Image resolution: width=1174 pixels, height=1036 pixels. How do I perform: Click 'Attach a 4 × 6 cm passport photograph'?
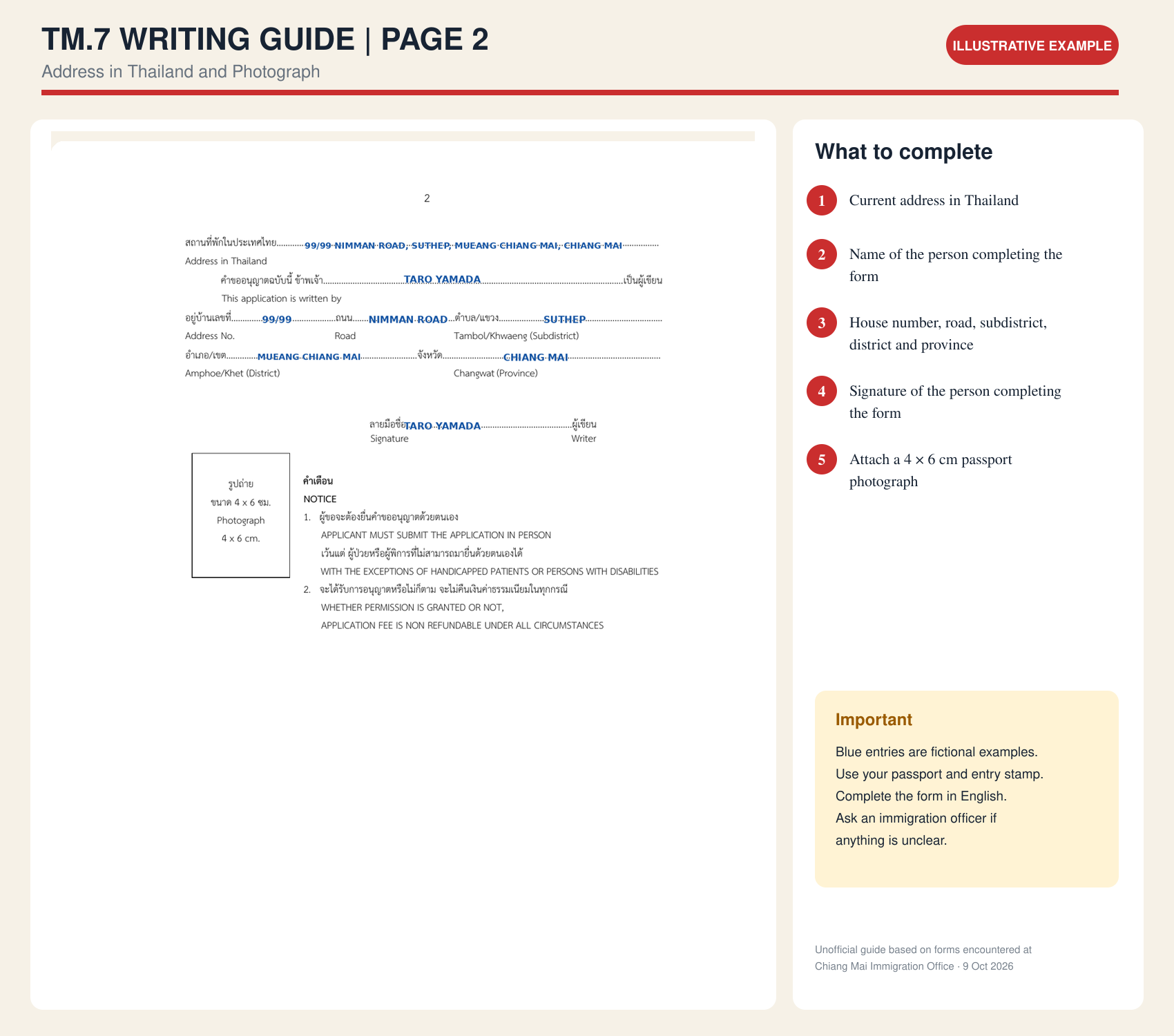click(931, 470)
